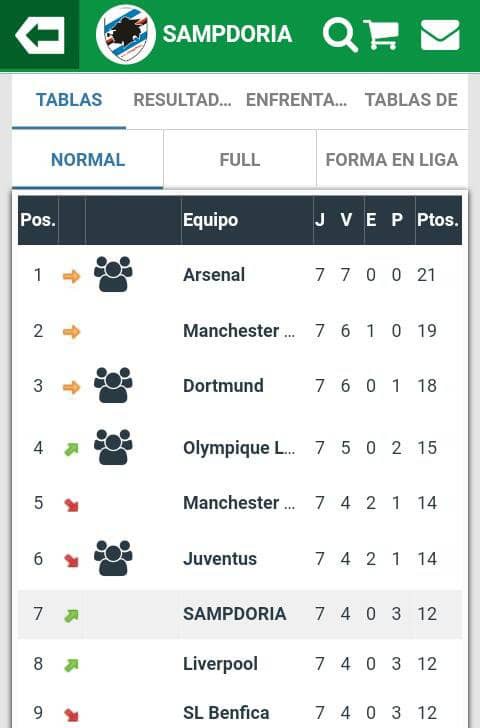The width and height of the screenshot is (480, 728).
Task: Tap Dortmund's manager group icon
Action: click(113, 385)
